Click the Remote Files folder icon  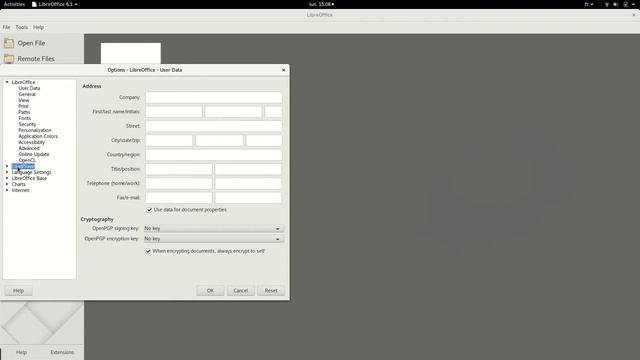tap(9, 59)
